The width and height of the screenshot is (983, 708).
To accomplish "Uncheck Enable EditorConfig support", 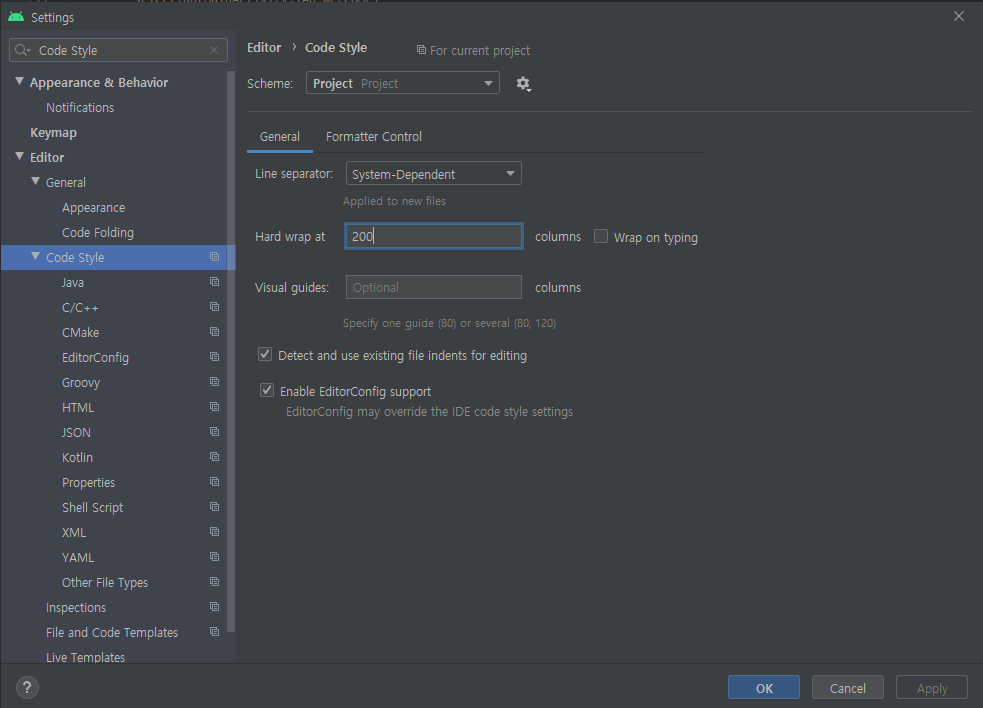I will tap(266, 390).
